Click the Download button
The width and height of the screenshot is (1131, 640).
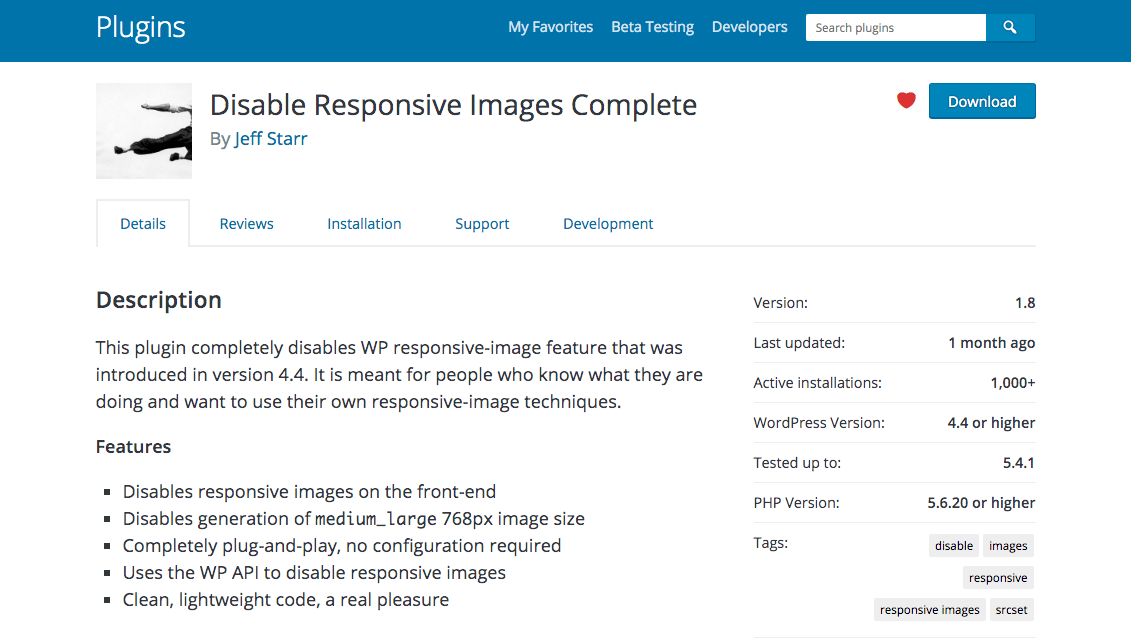coord(981,101)
